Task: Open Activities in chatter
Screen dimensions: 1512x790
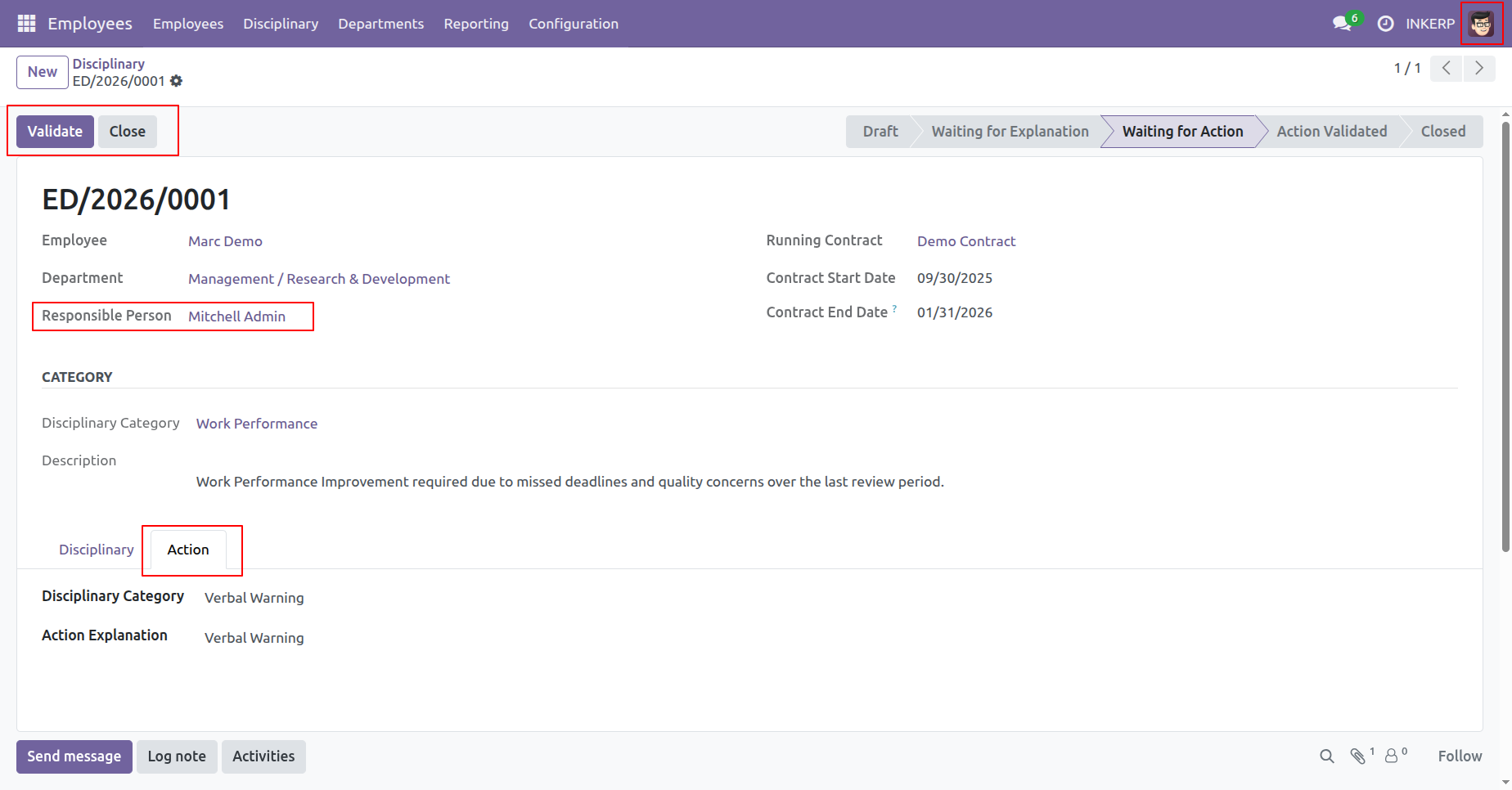Action: pos(263,756)
